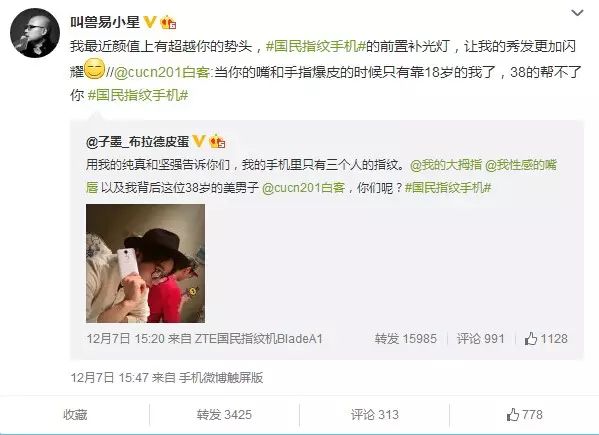Open the @我的大拇指 mention
This screenshot has height=435, width=599.
coord(446,165)
